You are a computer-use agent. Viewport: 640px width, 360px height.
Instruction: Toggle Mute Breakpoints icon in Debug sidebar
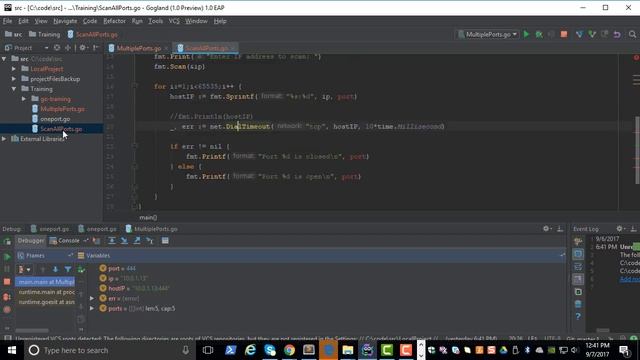[7, 309]
